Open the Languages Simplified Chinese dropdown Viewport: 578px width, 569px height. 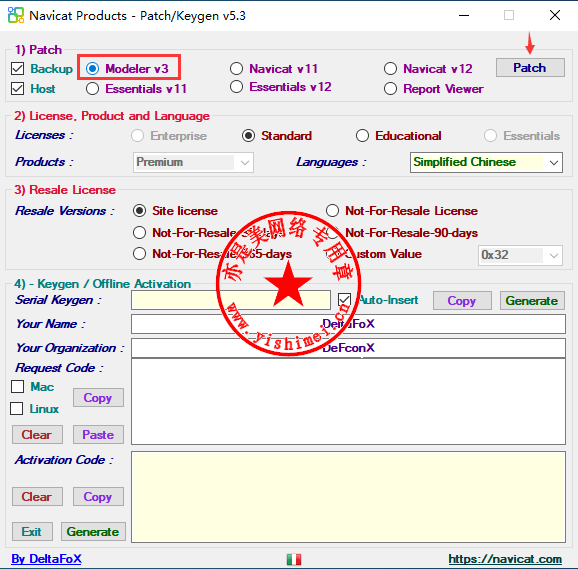486,162
